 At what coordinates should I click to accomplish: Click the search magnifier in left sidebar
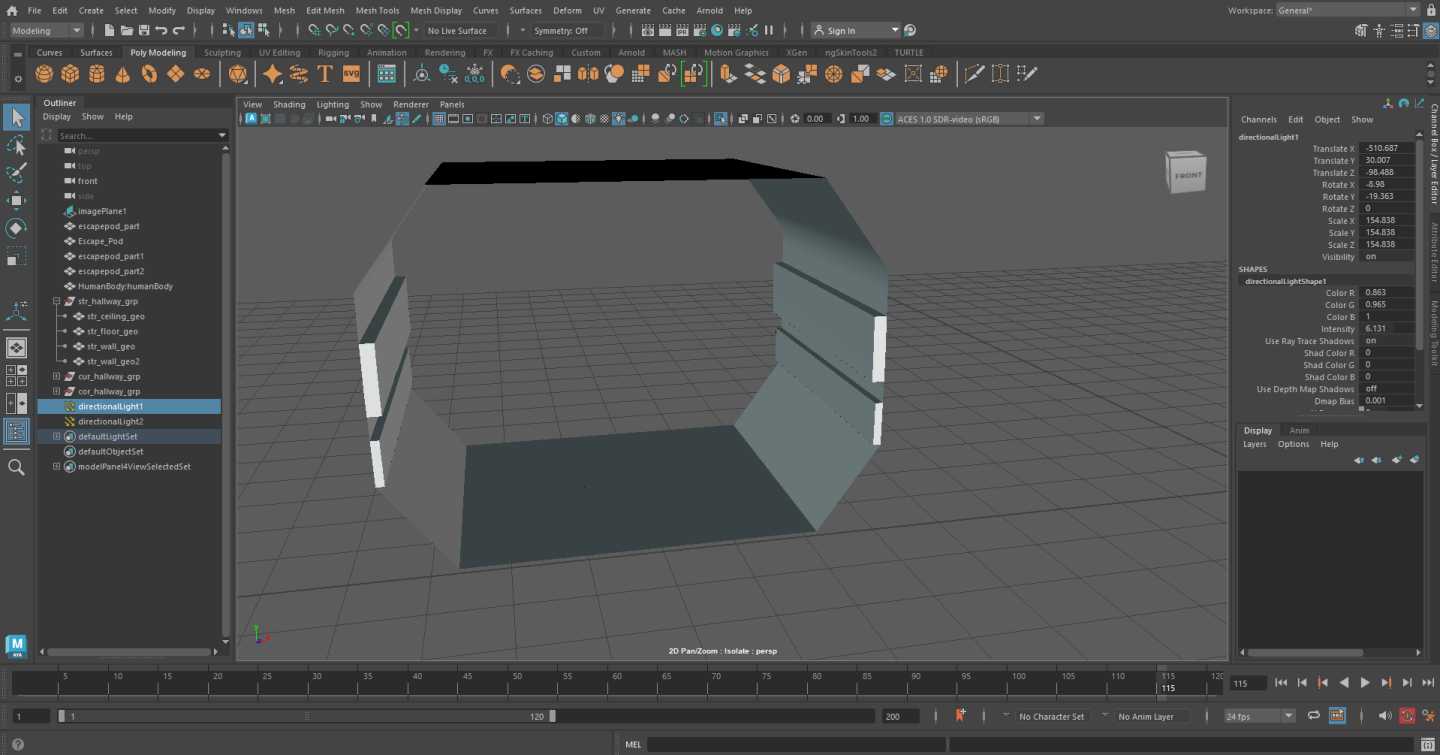(x=16, y=467)
